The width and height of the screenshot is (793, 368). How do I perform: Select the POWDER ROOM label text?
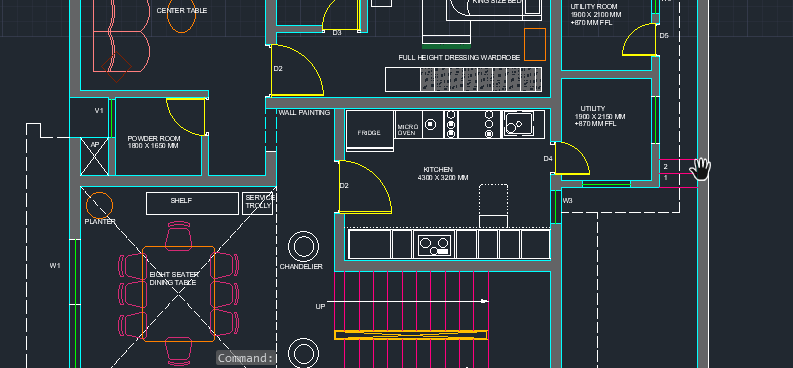153,142
